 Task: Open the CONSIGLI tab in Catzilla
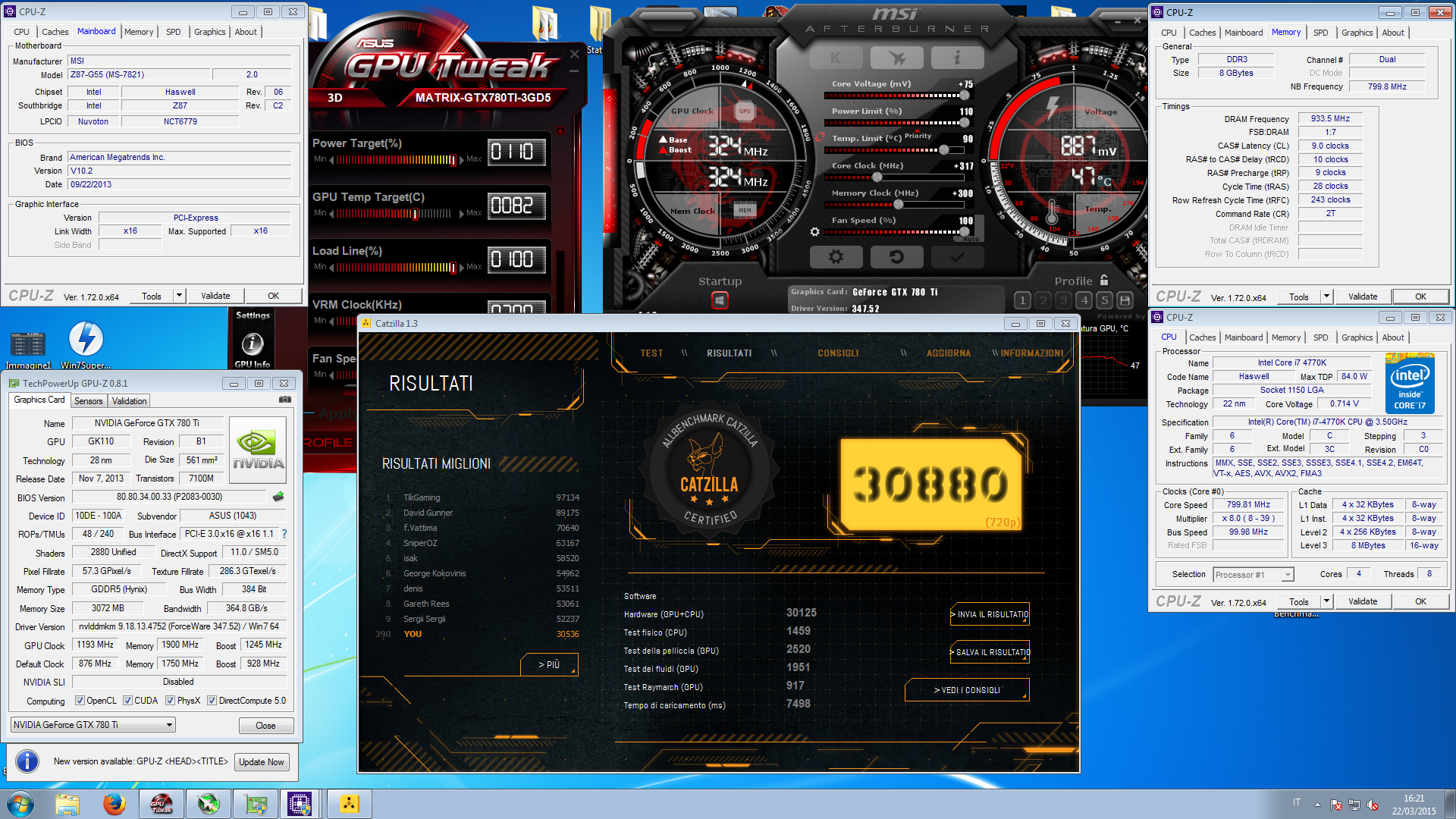[838, 353]
